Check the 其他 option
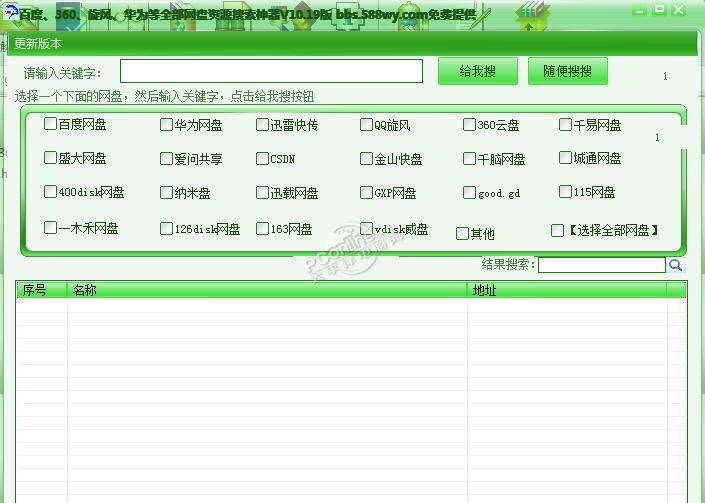Viewport: 705px width, 503px height. click(x=462, y=233)
